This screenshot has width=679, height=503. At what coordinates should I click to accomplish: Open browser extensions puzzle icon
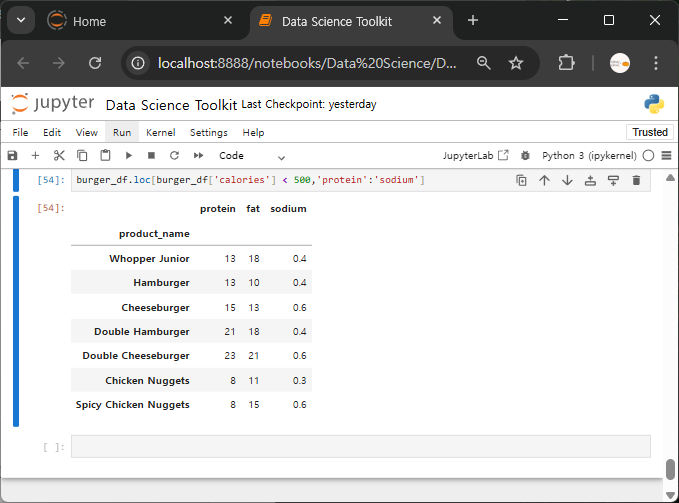coord(566,63)
